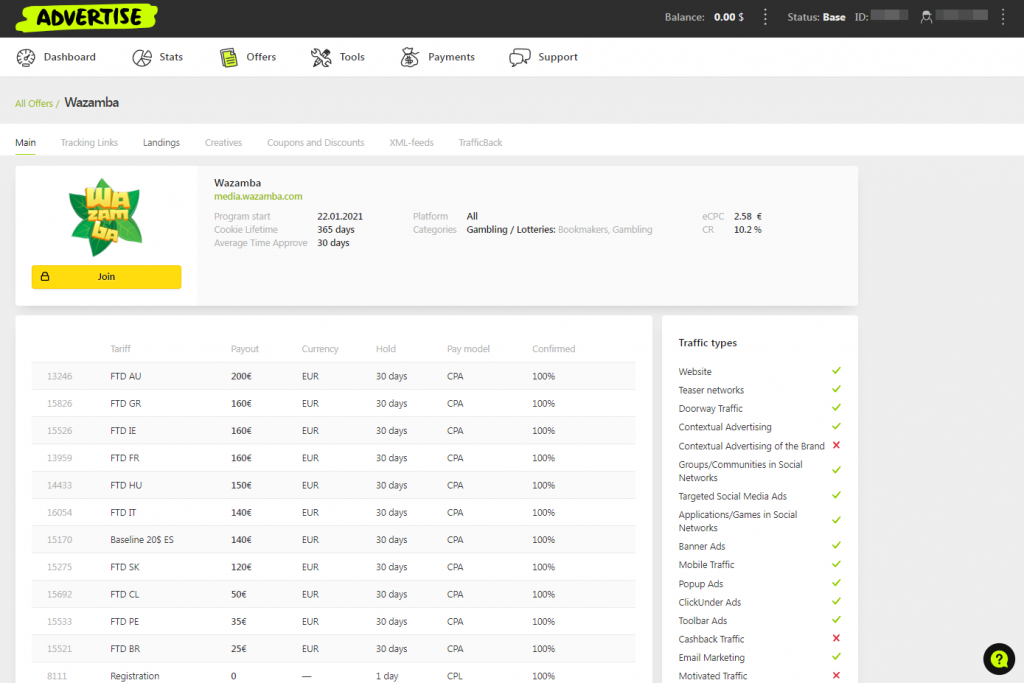Image resolution: width=1024 pixels, height=683 pixels.
Task: Switch to Landings tab
Action: pos(161,142)
